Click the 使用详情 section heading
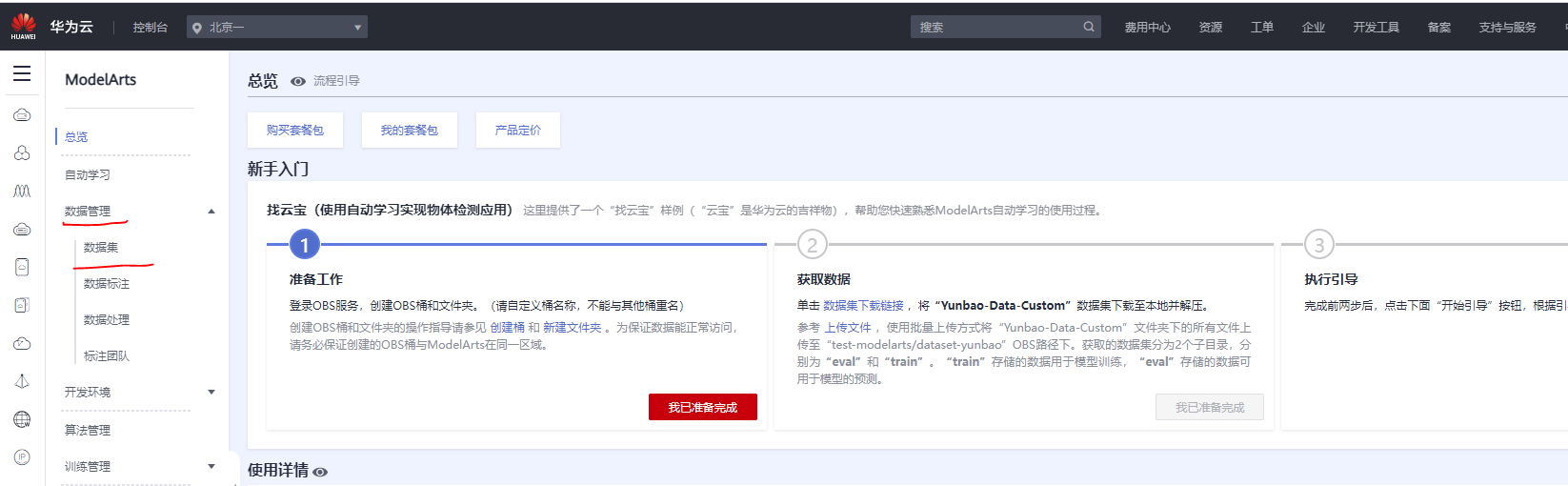The height and width of the screenshot is (486, 1568). (x=278, y=471)
